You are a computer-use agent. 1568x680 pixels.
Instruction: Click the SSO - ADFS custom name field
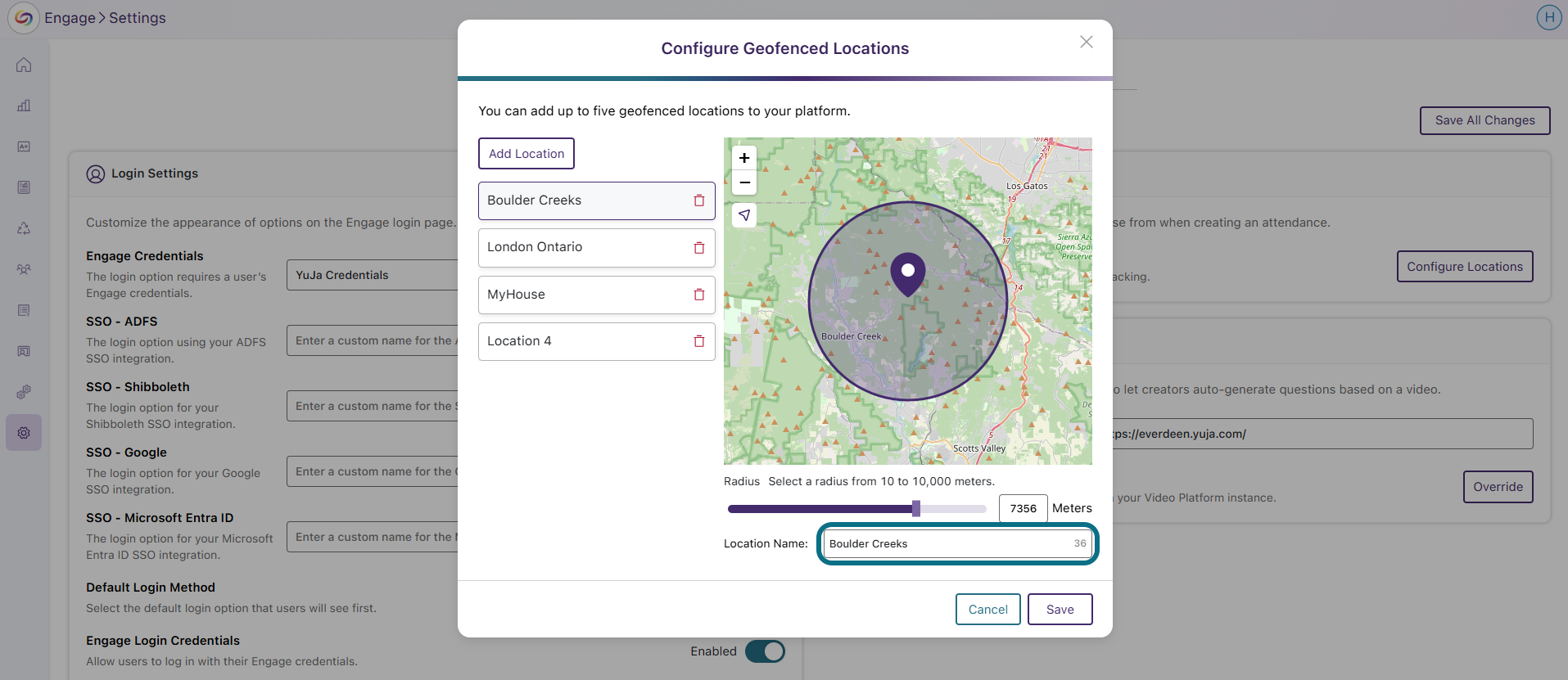tap(373, 340)
